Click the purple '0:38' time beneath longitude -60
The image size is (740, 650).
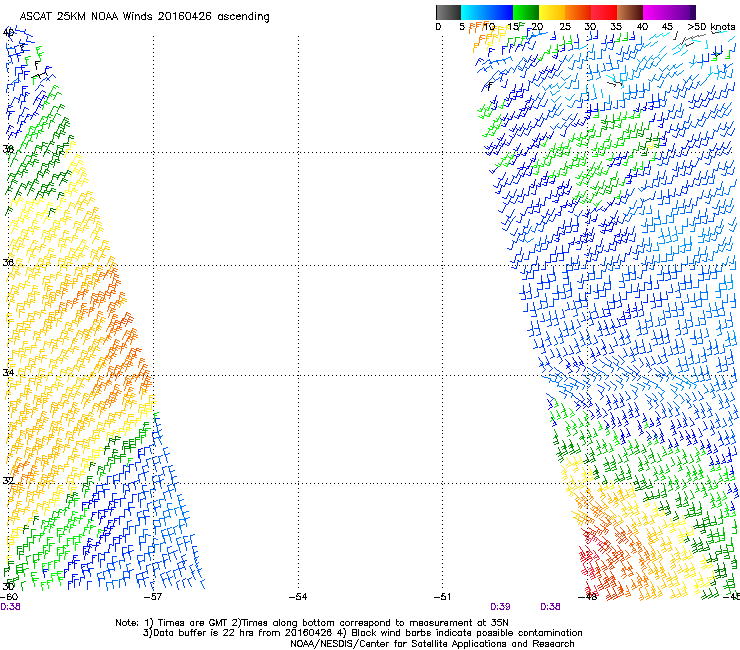(x=10, y=607)
